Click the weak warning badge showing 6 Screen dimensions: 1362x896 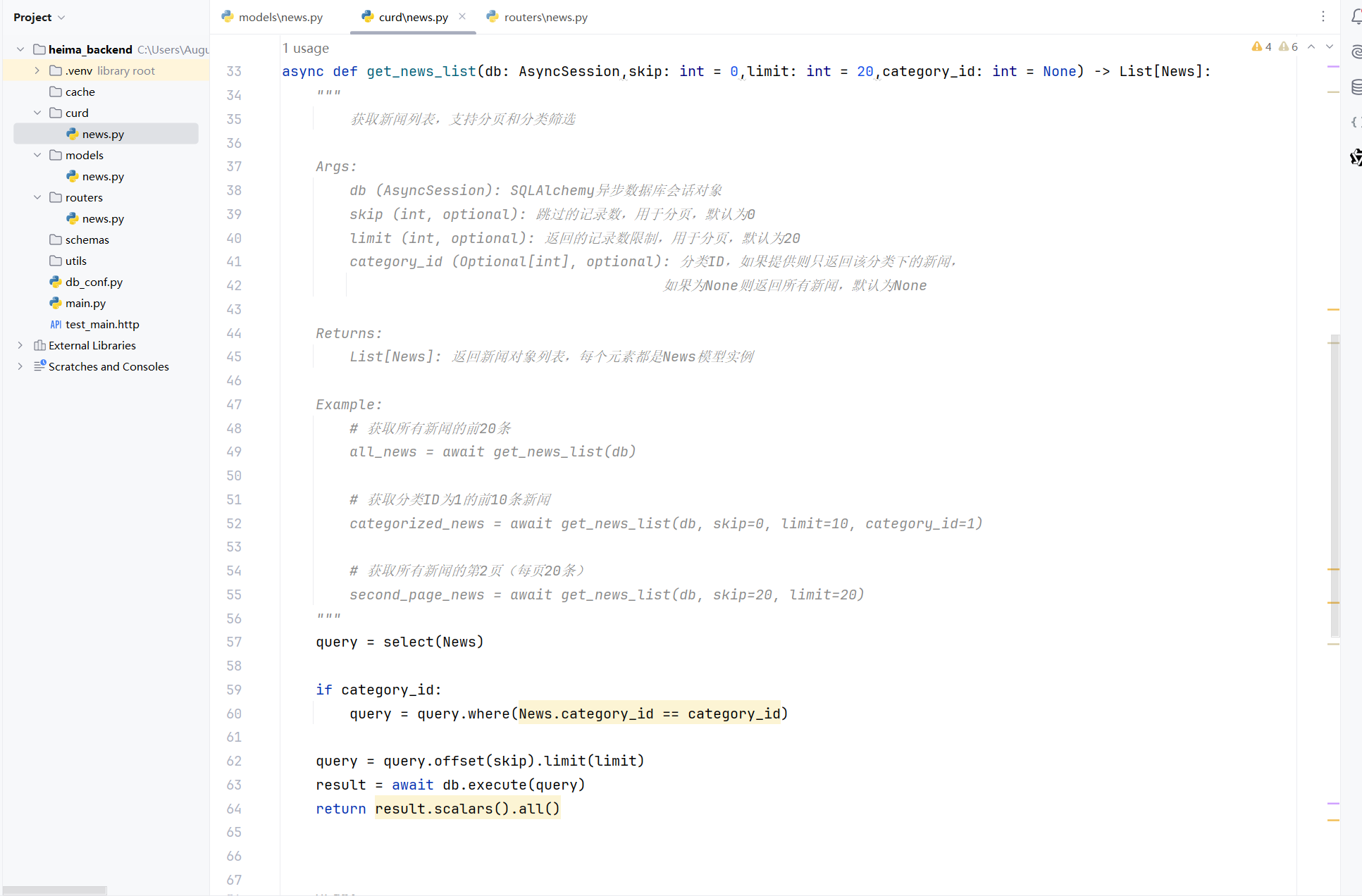pos(1288,46)
